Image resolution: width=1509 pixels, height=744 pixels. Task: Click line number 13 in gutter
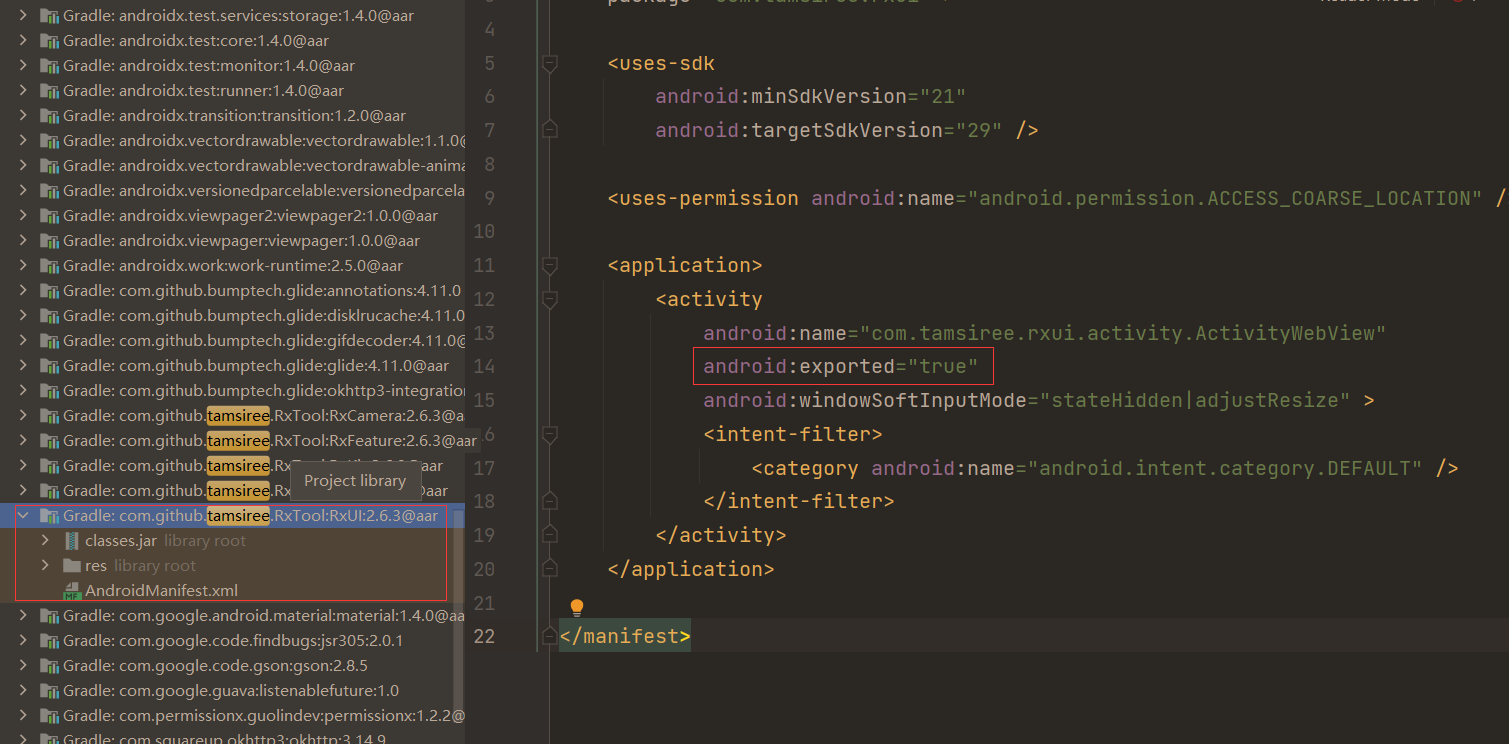tap(484, 333)
